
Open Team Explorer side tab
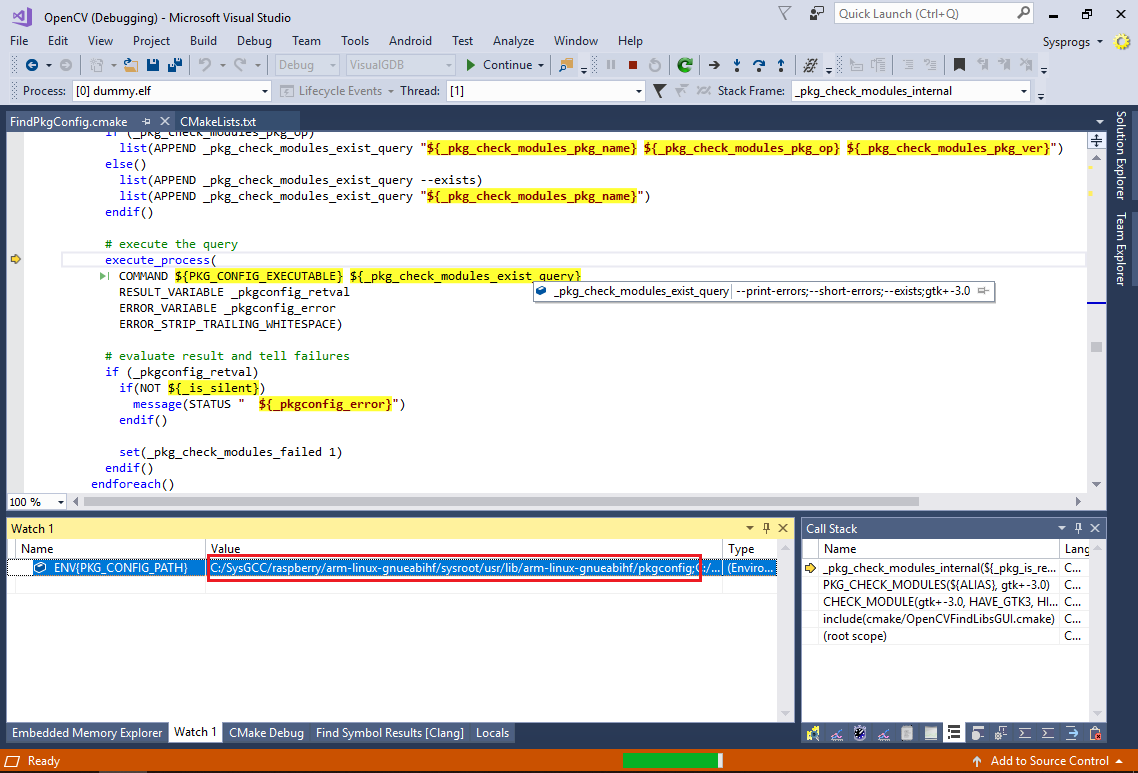[x=1121, y=249]
